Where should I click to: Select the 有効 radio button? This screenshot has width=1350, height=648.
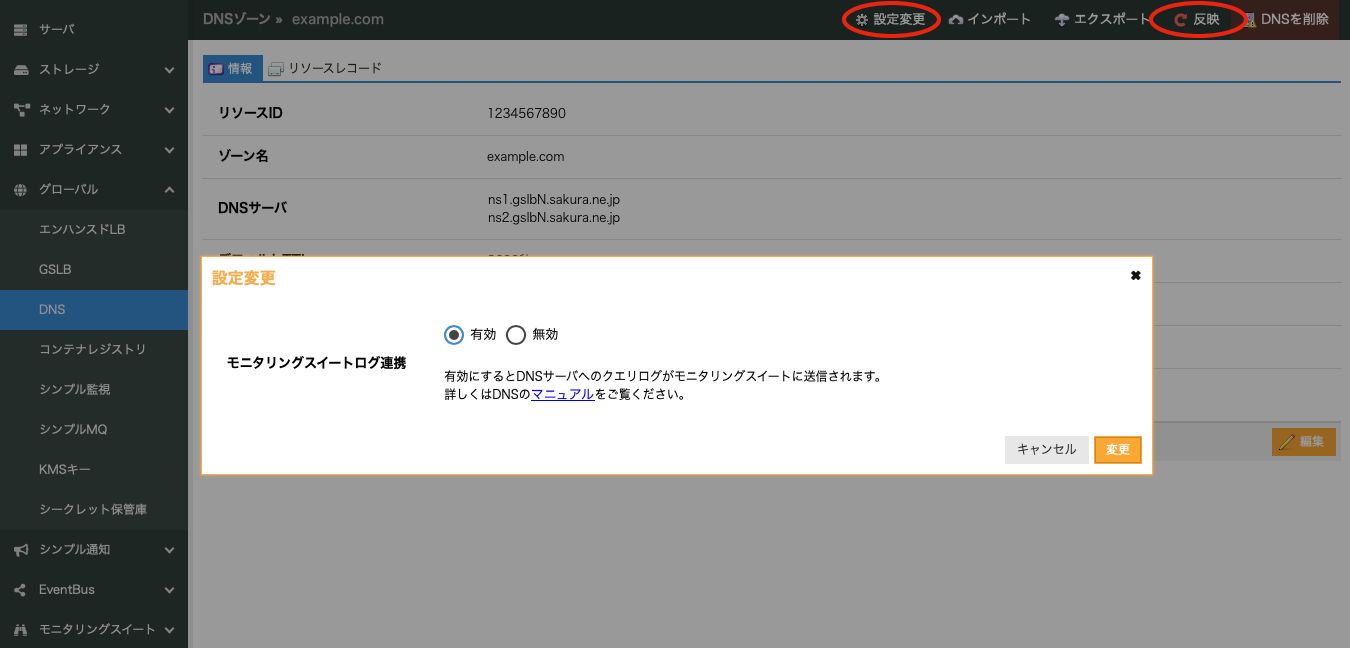tap(454, 335)
